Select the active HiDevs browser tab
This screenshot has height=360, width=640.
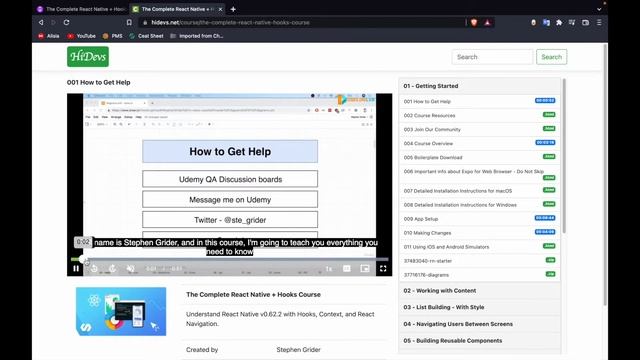176,9
